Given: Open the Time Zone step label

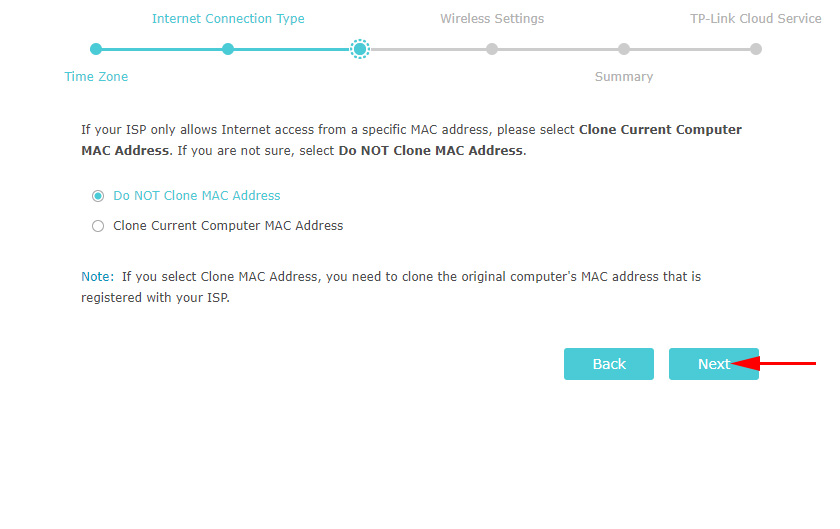Looking at the screenshot, I should coord(96,77).
